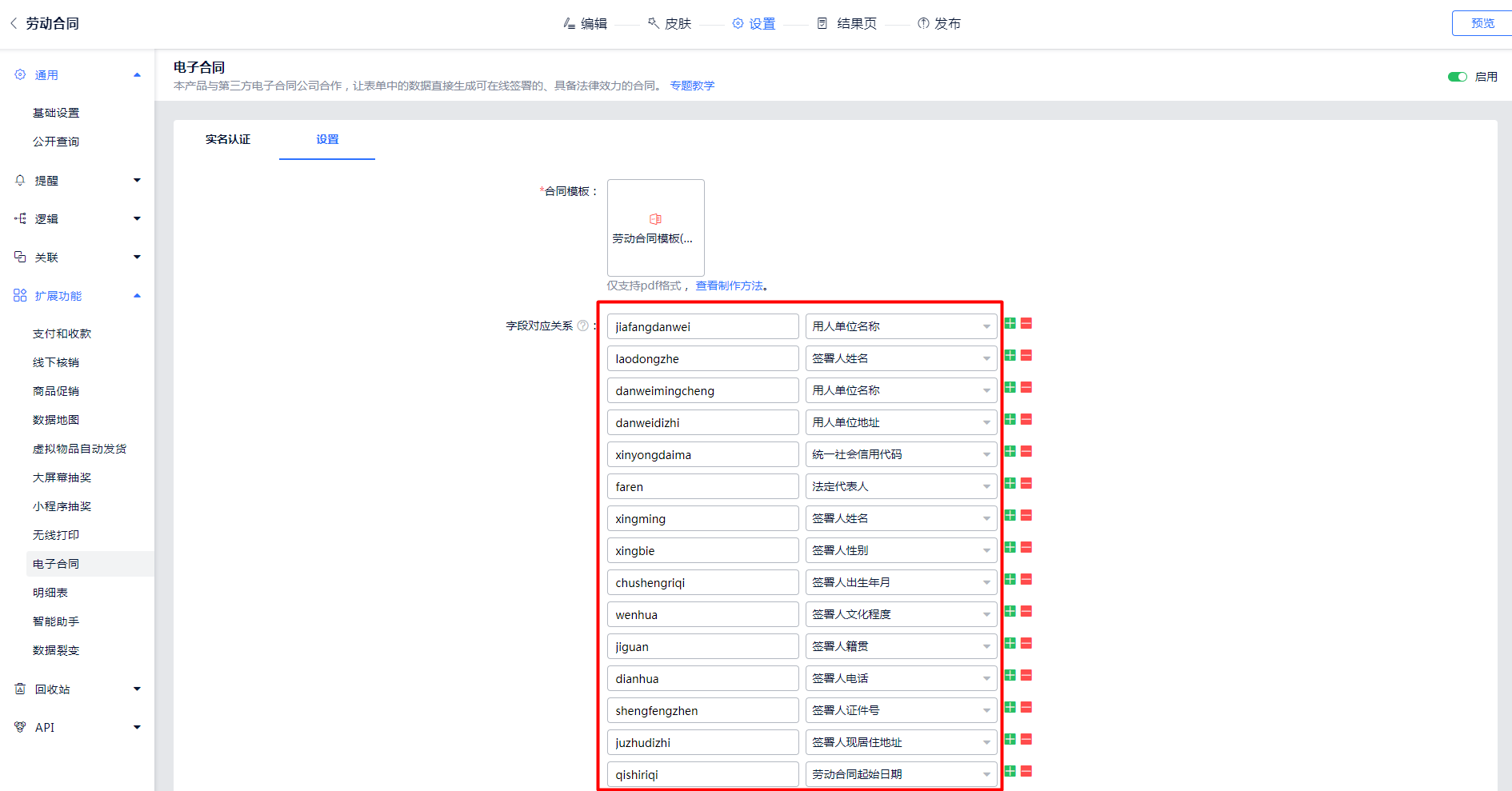This screenshot has height=791, width=1512.
Task: Open the 查看制作方法 link
Action: coord(729,286)
